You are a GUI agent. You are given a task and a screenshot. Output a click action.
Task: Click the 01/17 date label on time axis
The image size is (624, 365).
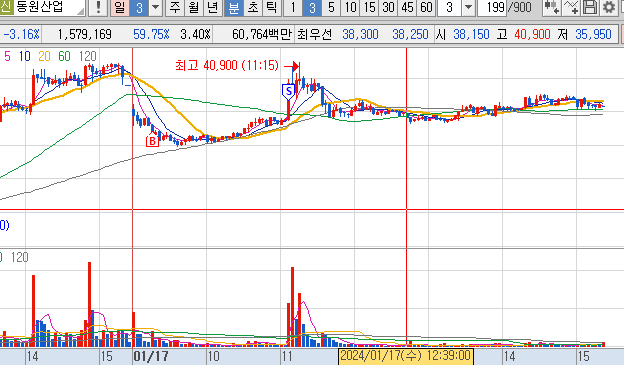[151, 356]
